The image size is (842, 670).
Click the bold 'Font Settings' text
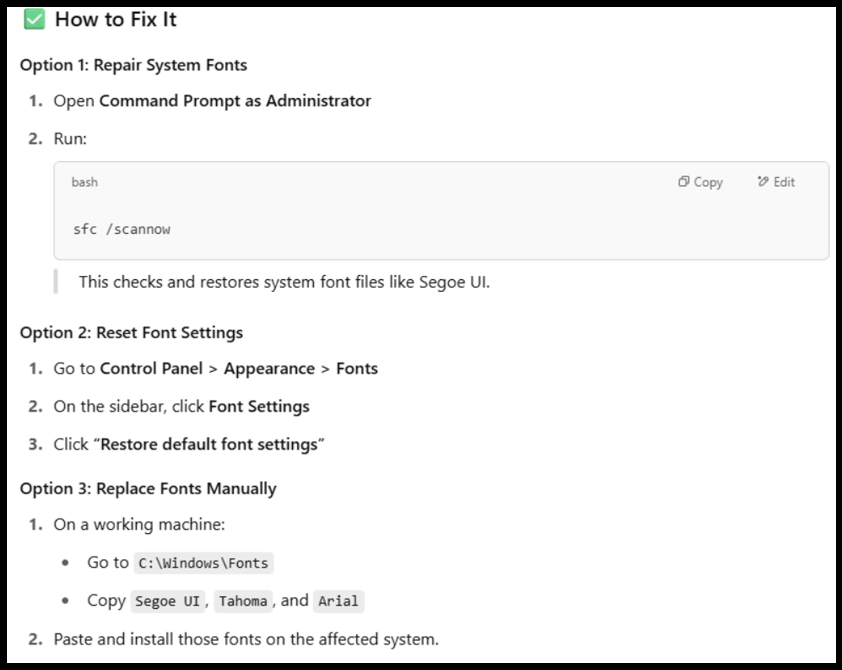pos(259,407)
